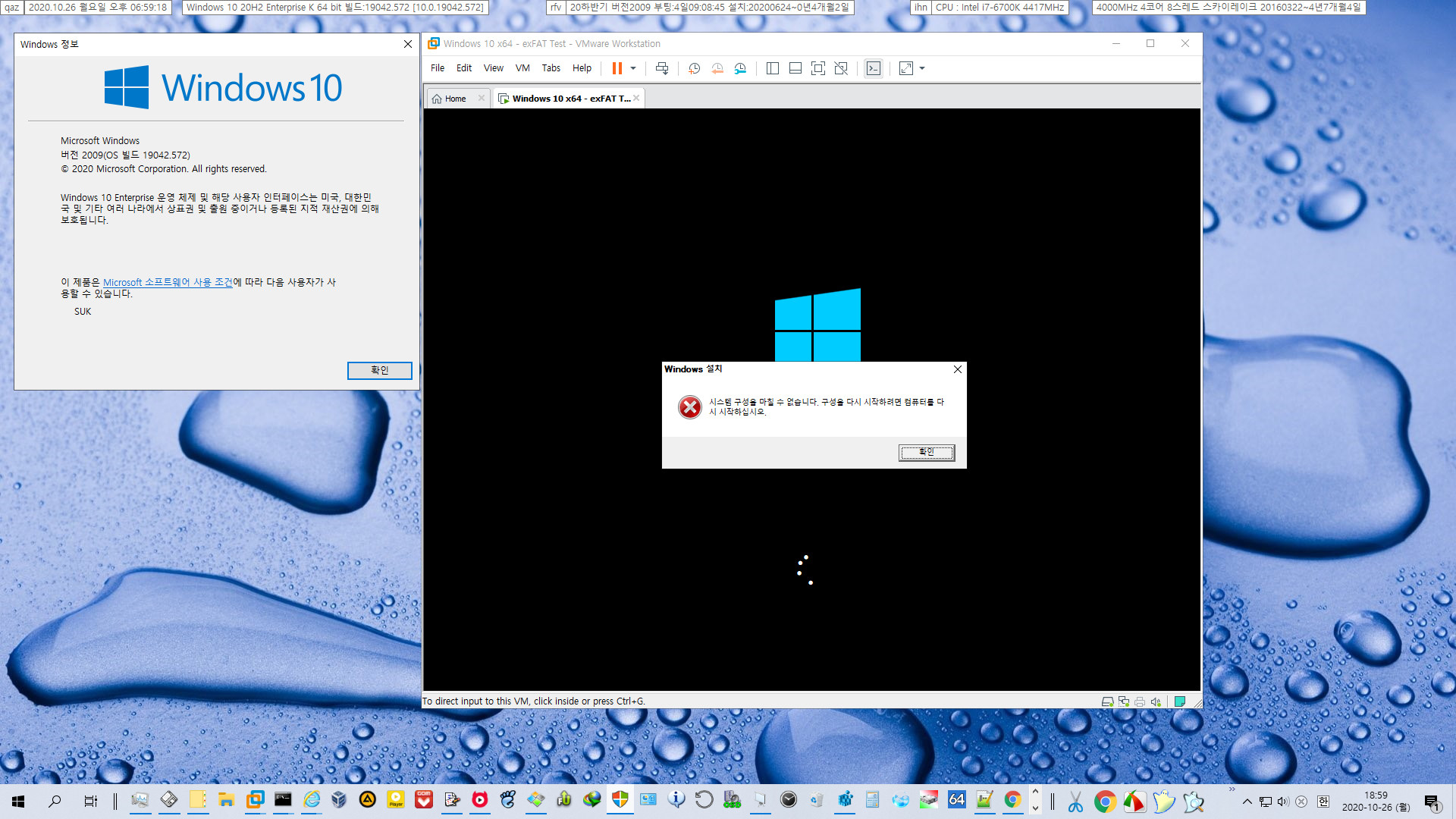Screen dimensions: 1456x819
Task: Open taskbar Search magnifier
Action: tap(55, 801)
